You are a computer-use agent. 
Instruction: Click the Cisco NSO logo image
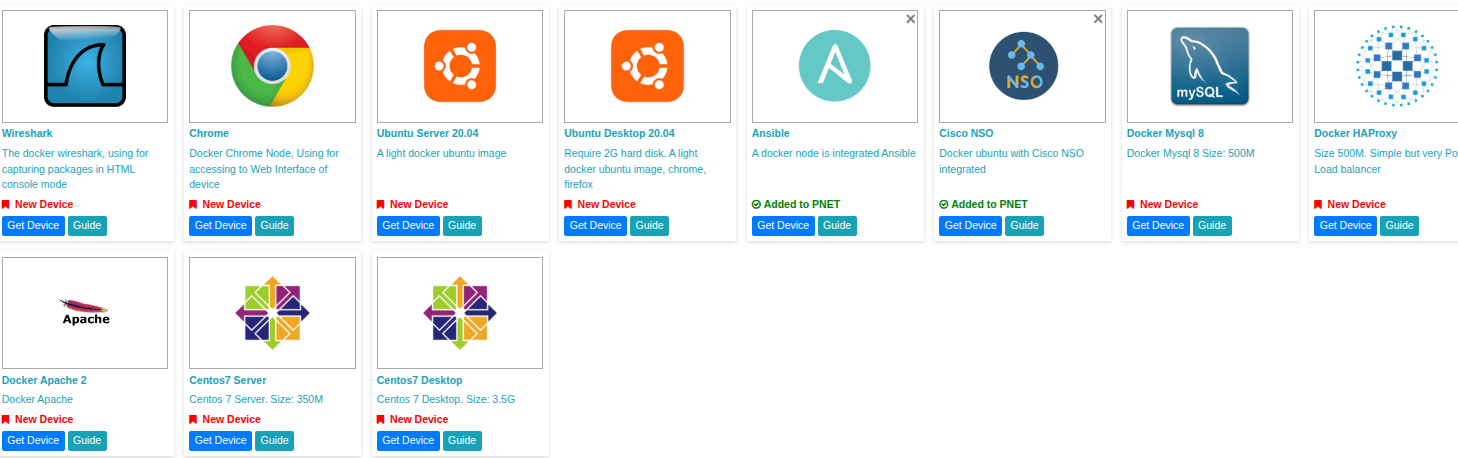coord(1023,66)
